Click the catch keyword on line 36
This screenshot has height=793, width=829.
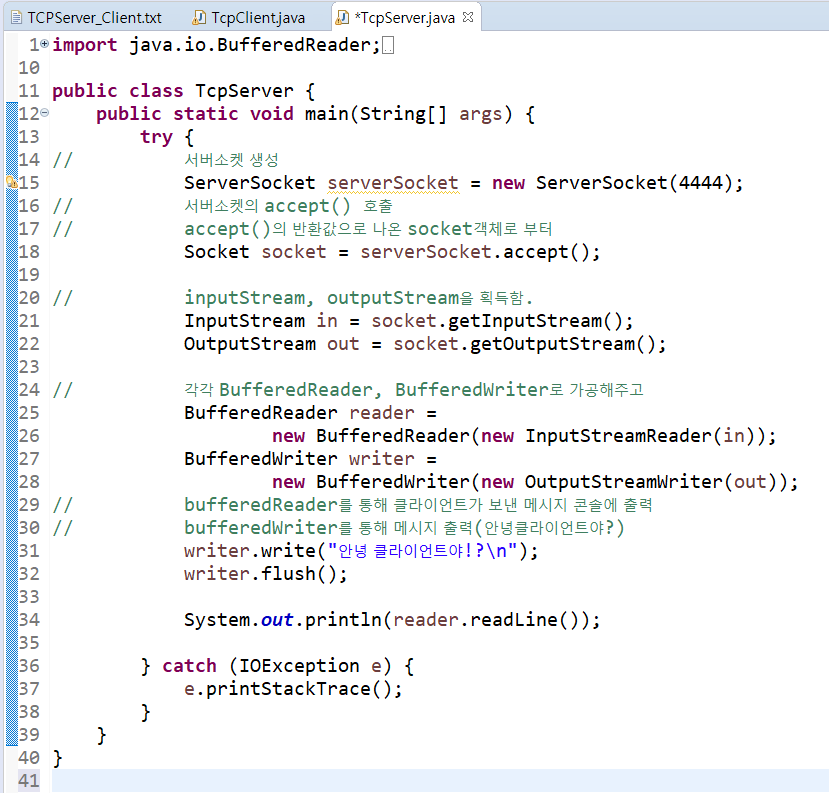(x=189, y=666)
